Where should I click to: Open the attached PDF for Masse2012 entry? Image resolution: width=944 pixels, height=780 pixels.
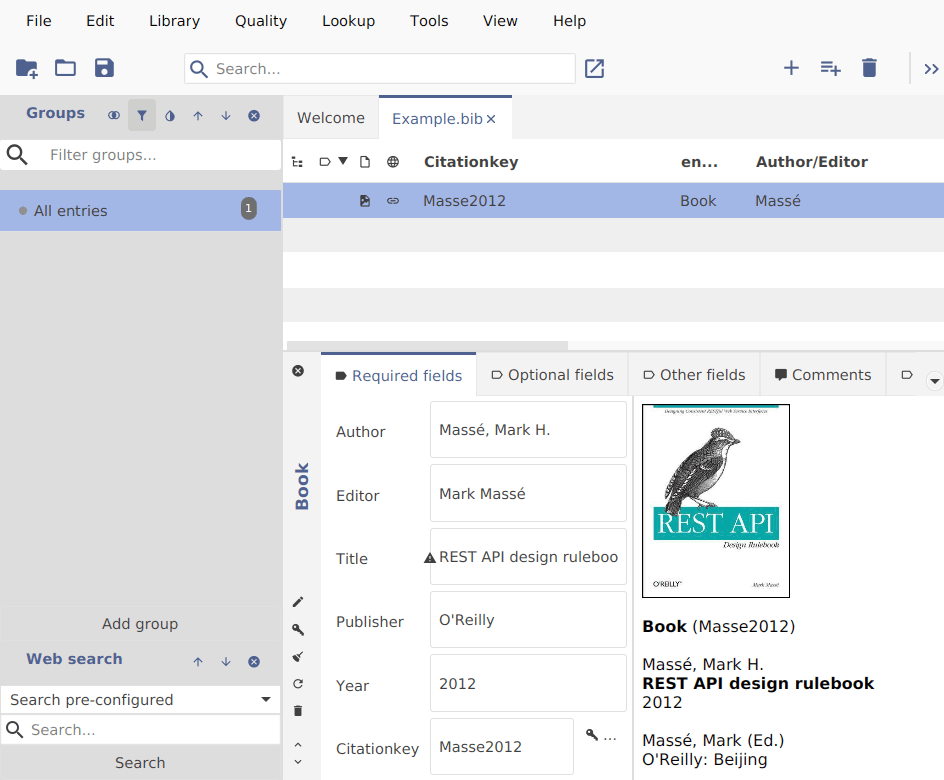tap(365, 200)
